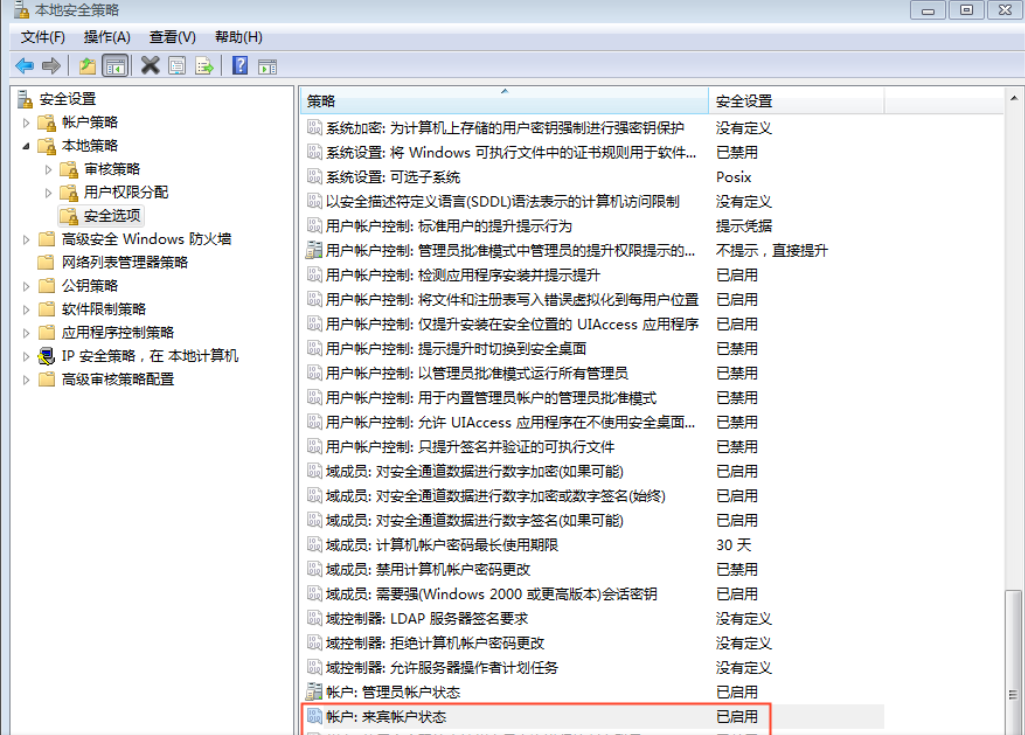Viewport: 1025px width, 735px height.
Task: Click icon of 帐户: 来宾帐户状态 policy
Action: [314, 716]
